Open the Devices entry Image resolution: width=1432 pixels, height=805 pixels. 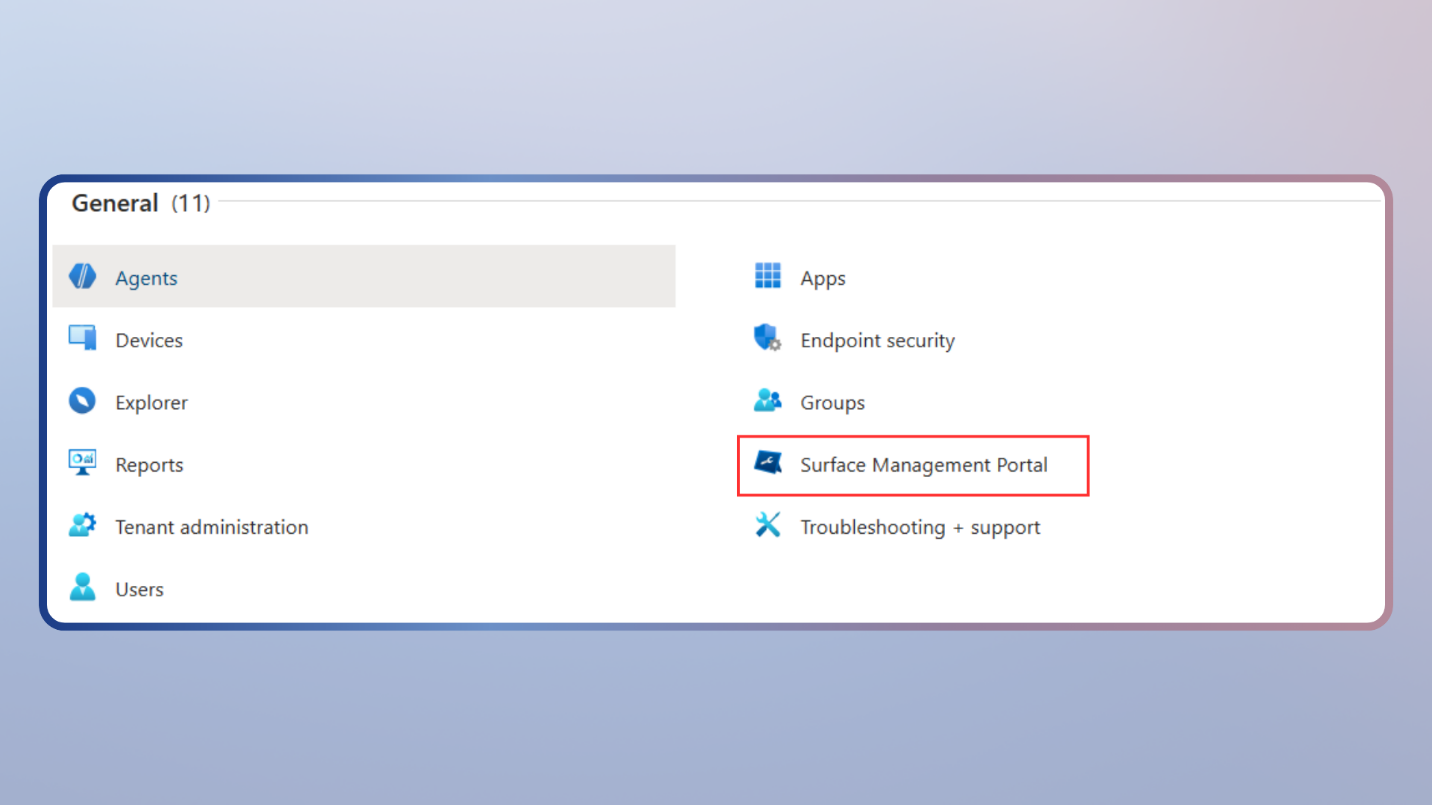point(149,341)
